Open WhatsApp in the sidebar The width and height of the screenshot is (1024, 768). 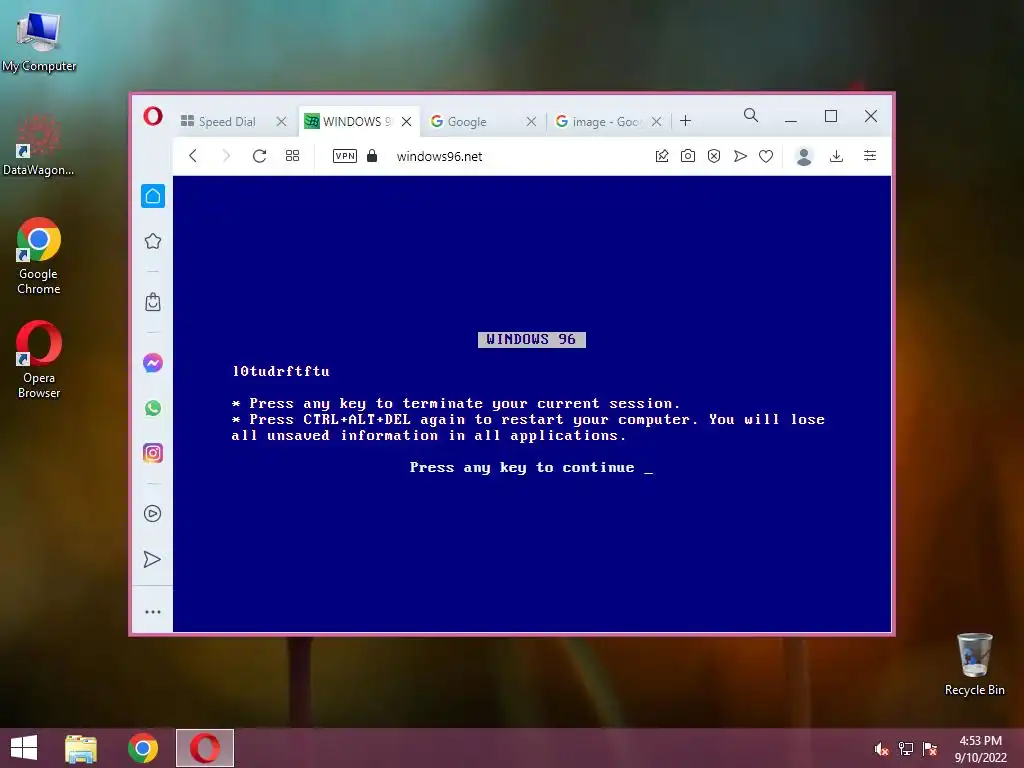pos(153,408)
